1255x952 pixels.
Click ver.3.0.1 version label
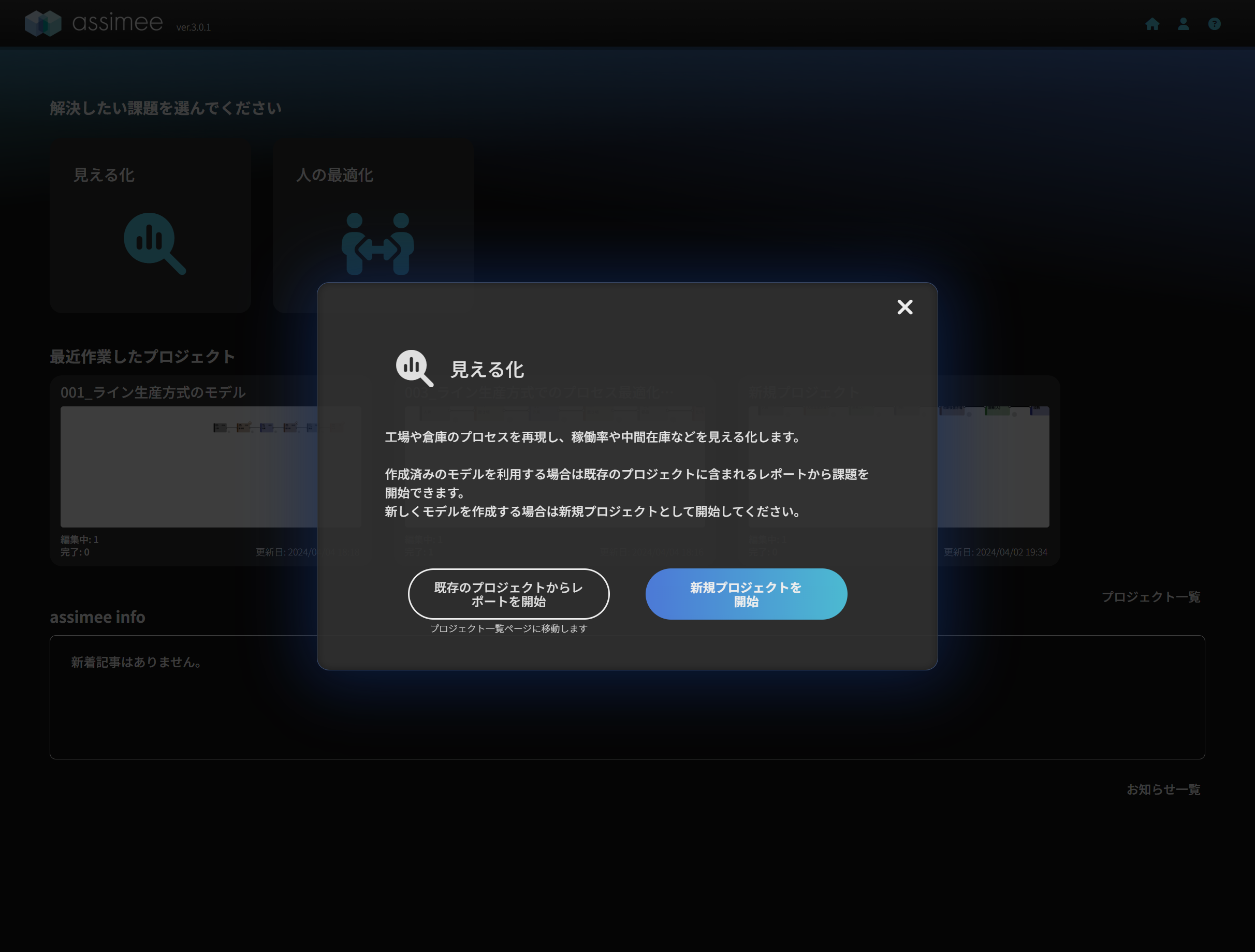click(x=194, y=27)
